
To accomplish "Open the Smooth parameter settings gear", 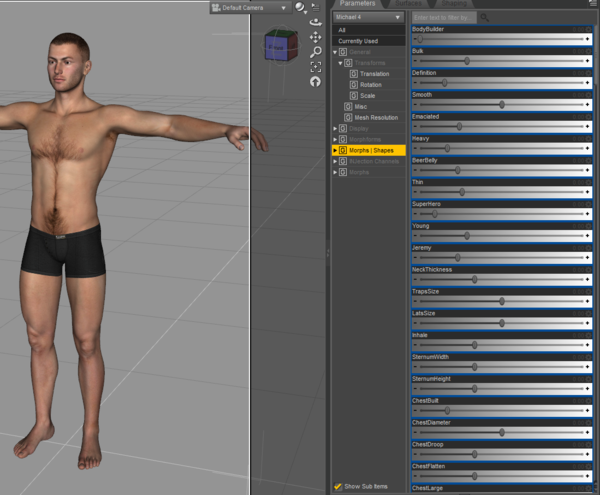I will click(589, 95).
